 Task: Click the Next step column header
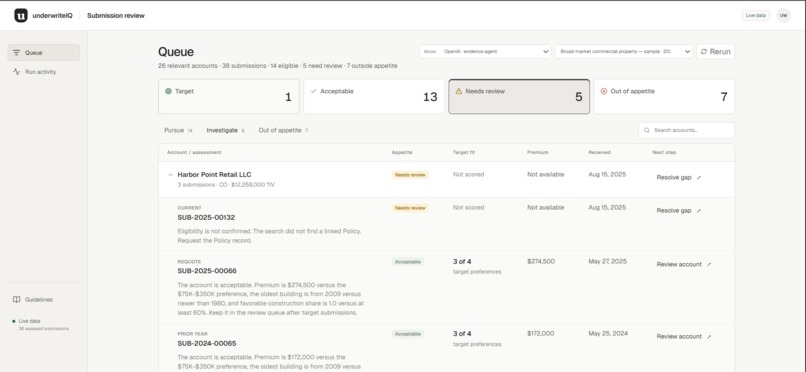[664, 153]
